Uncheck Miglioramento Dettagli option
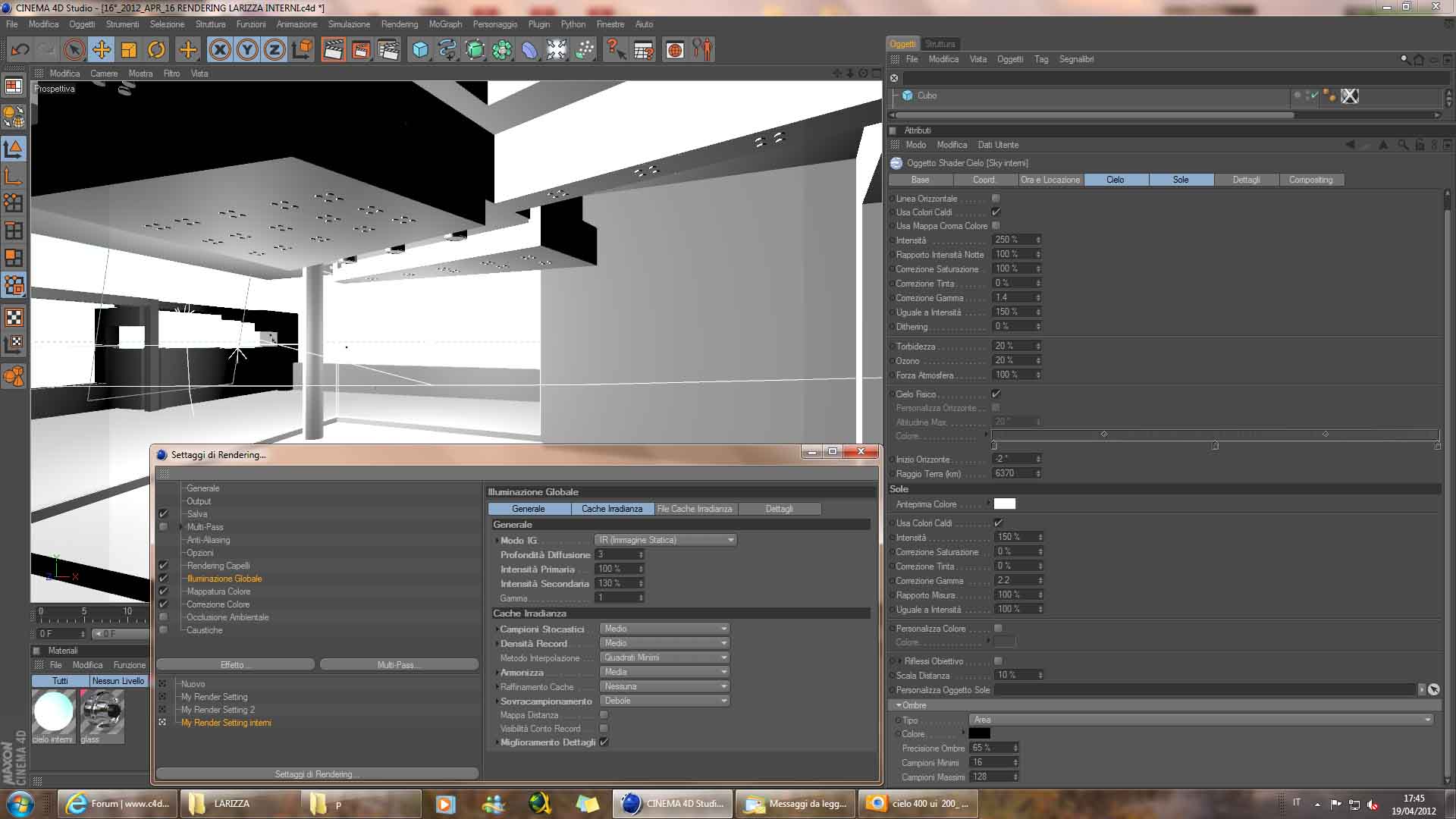 604,742
